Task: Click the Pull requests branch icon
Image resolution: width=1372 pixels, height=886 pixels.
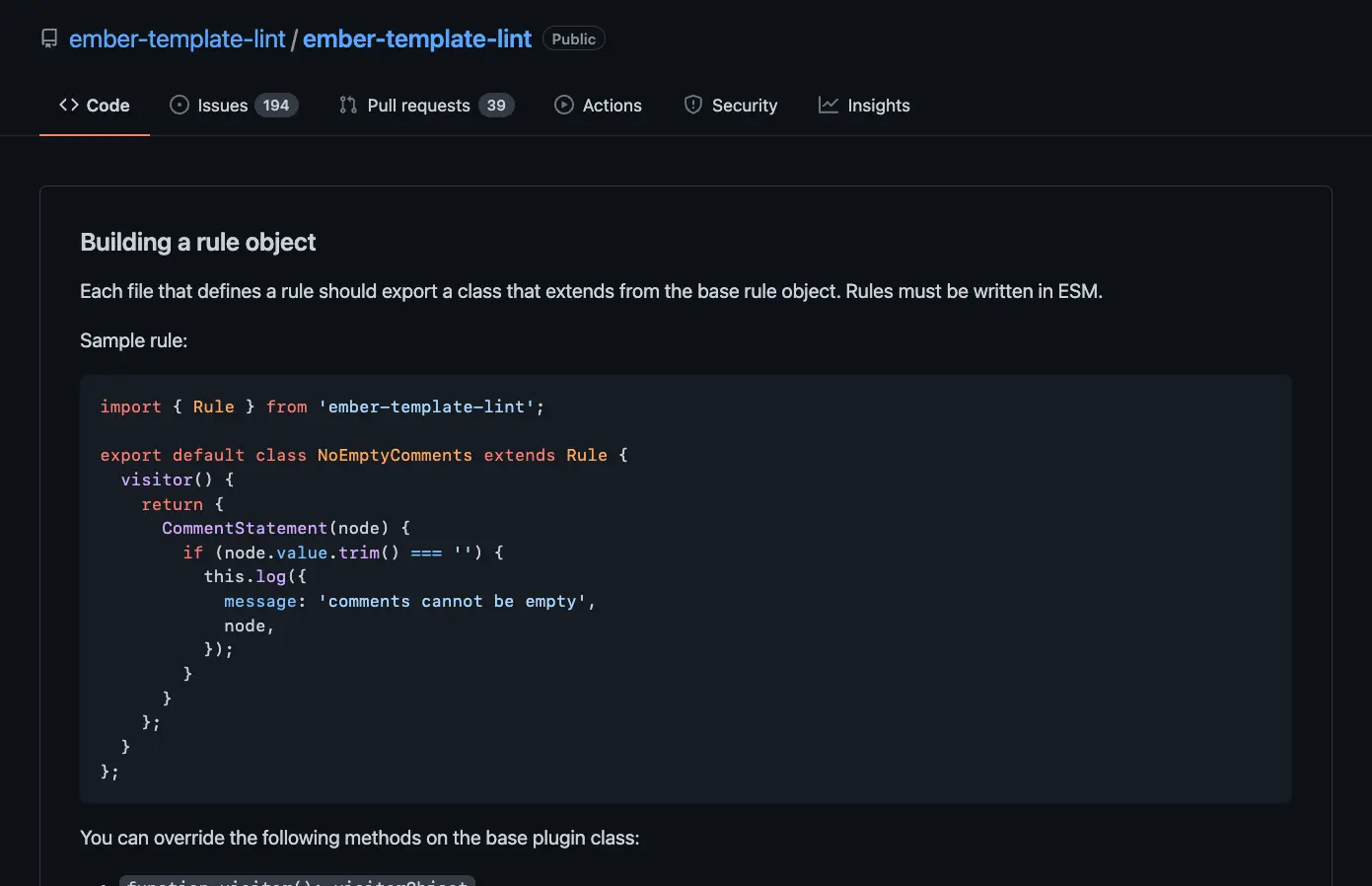Action: click(348, 105)
